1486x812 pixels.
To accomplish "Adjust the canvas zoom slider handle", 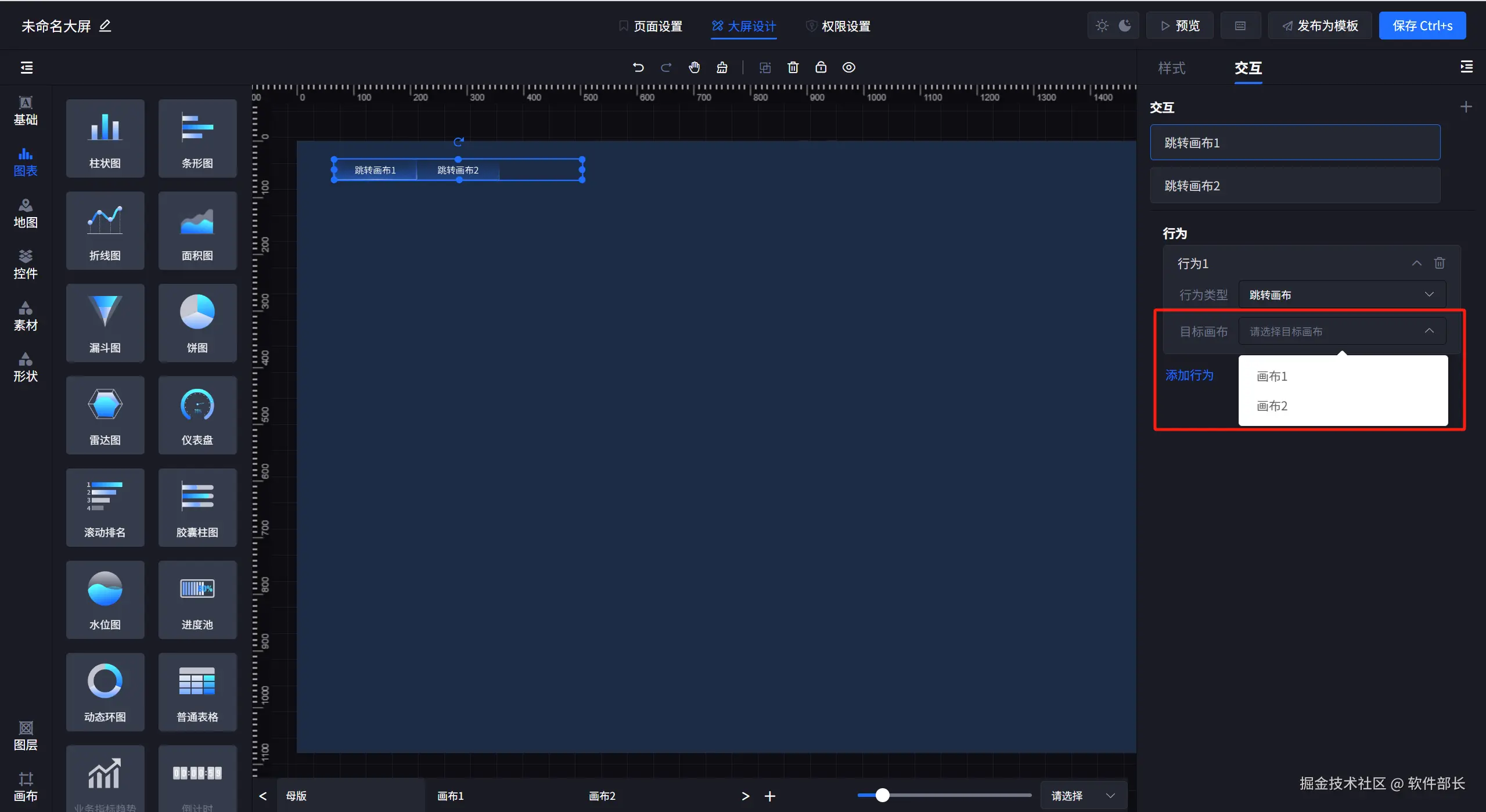I will point(882,795).
